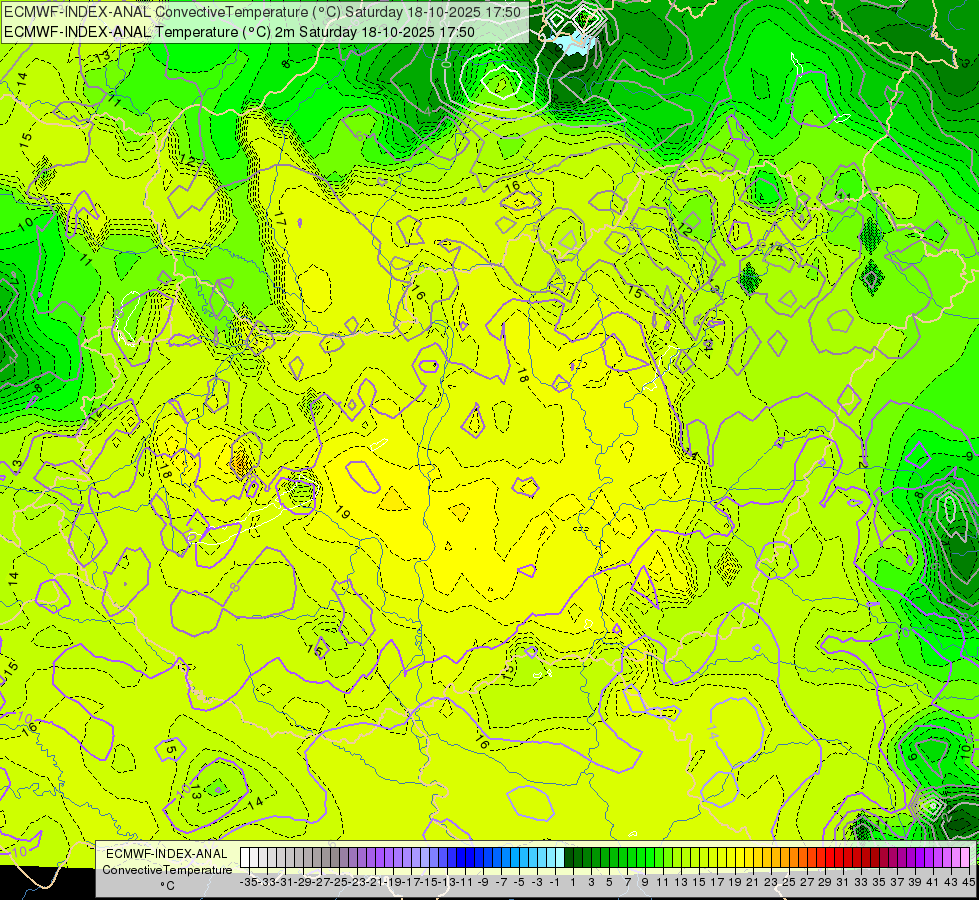Viewport: 979px width, 900px height.
Task: Click the '°C' unit label in the legend
Action: [167, 885]
